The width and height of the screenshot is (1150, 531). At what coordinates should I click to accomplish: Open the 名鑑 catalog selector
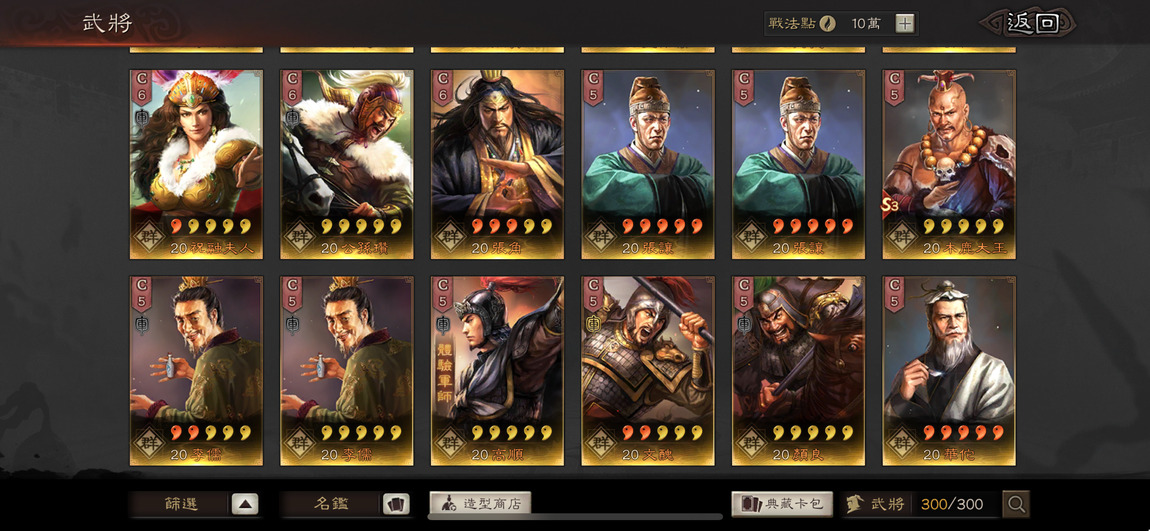pyautogui.click(x=332, y=504)
